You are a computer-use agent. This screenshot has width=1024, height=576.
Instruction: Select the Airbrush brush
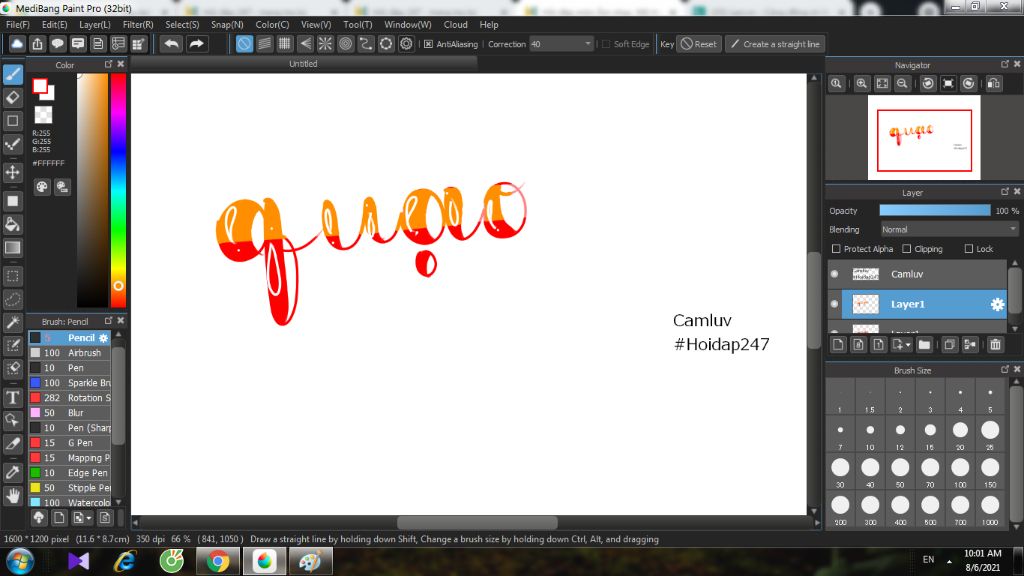coord(69,353)
